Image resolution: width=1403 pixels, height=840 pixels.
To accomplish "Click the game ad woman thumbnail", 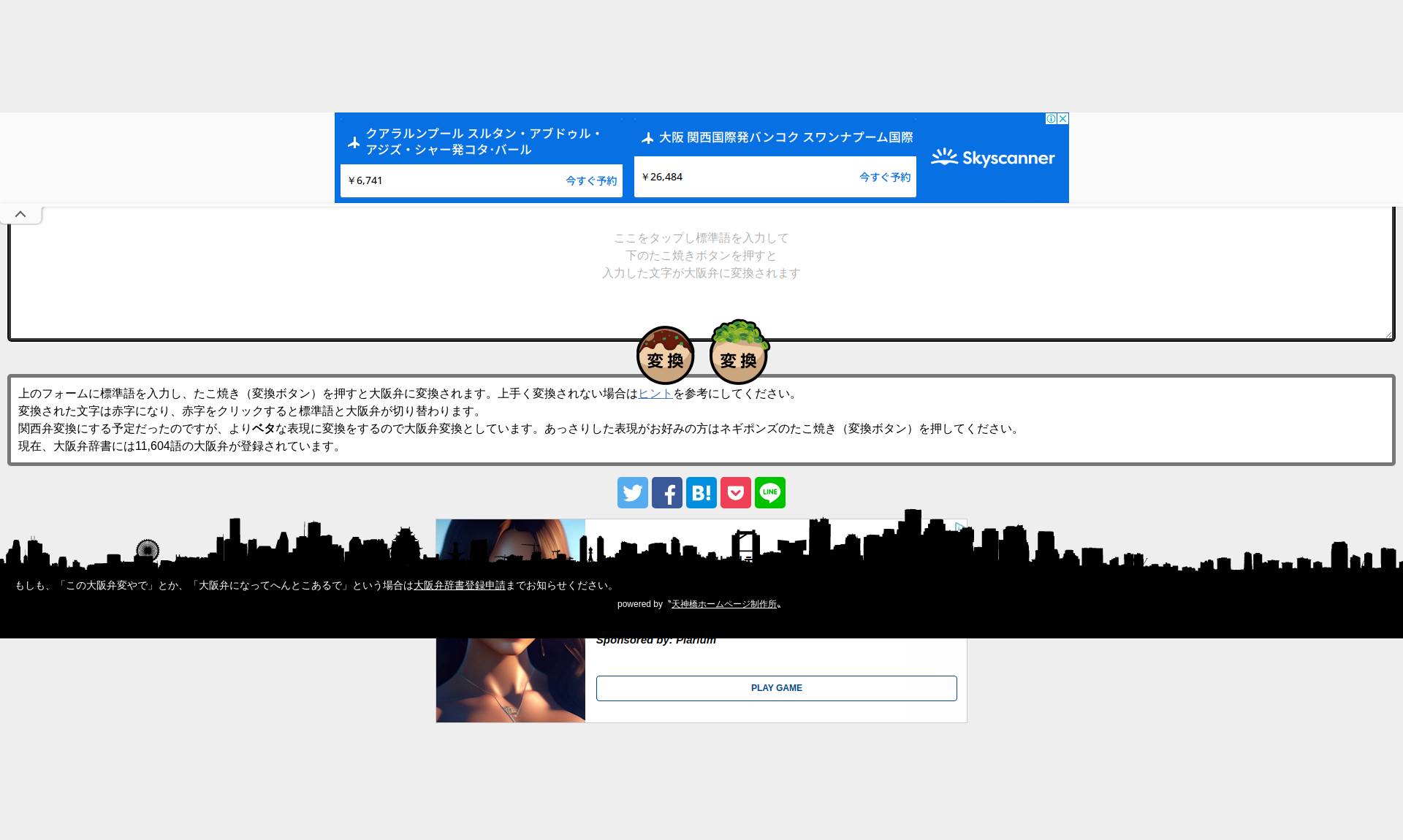I will tap(510, 679).
